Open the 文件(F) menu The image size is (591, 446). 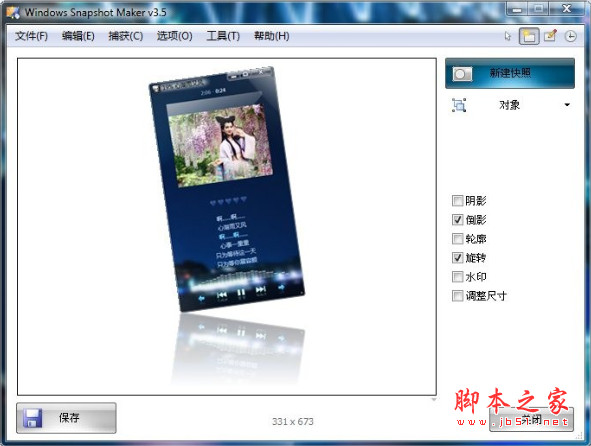pyautogui.click(x=31, y=36)
